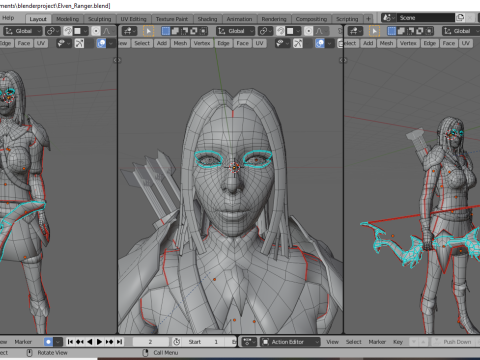Choose invert selection mode in right viewport
Viewport: 480px width, 360px height.
tap(420, 31)
